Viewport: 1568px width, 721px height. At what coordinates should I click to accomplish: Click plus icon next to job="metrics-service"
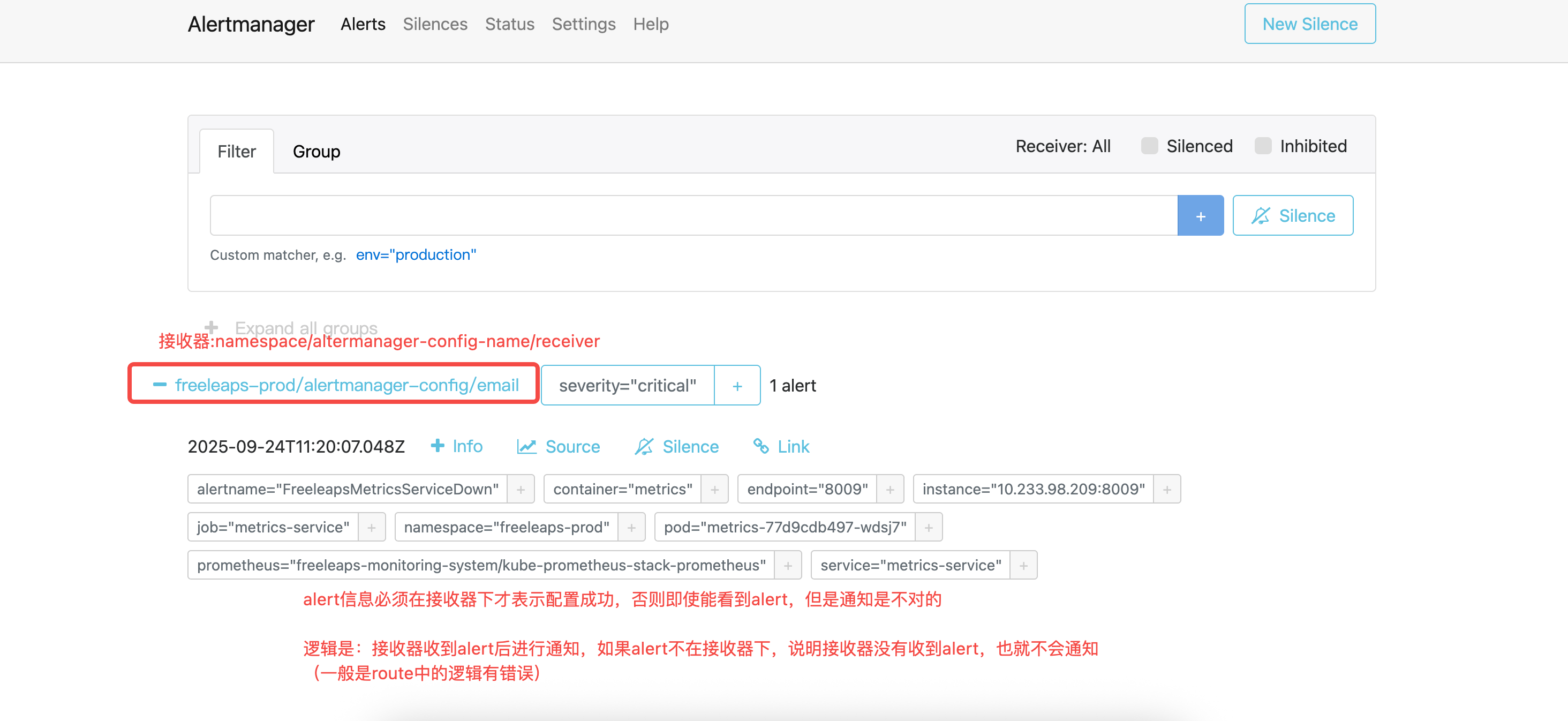[x=371, y=527]
